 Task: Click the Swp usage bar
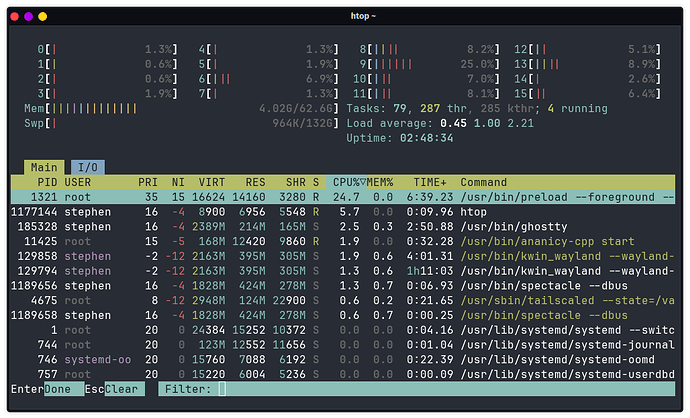point(181,123)
